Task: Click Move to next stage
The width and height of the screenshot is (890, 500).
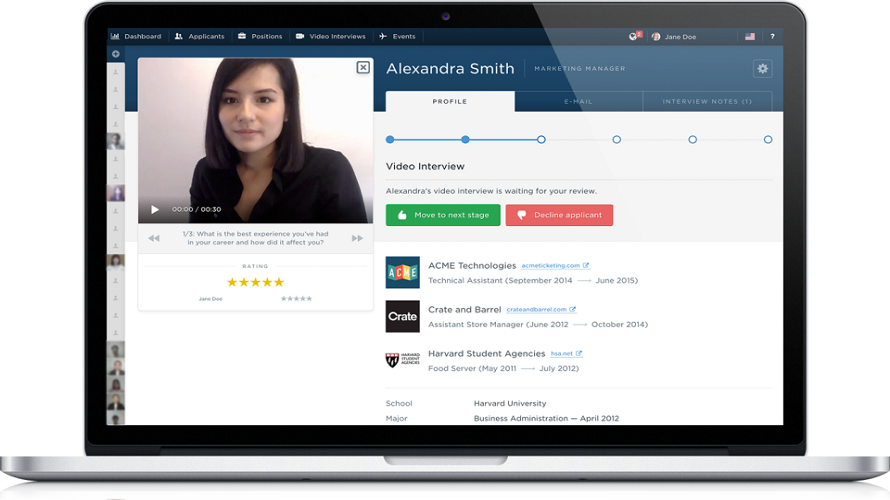Action: 443,215
